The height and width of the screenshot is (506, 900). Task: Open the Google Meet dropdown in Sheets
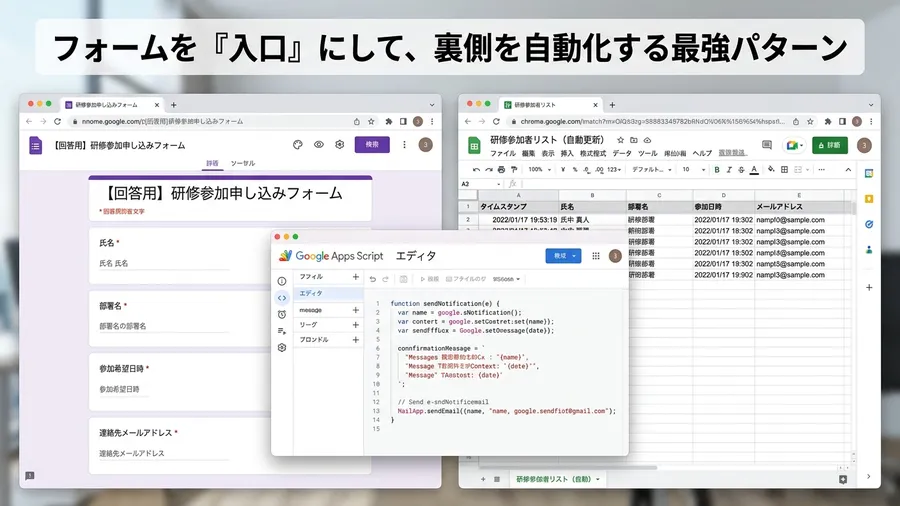[794, 145]
